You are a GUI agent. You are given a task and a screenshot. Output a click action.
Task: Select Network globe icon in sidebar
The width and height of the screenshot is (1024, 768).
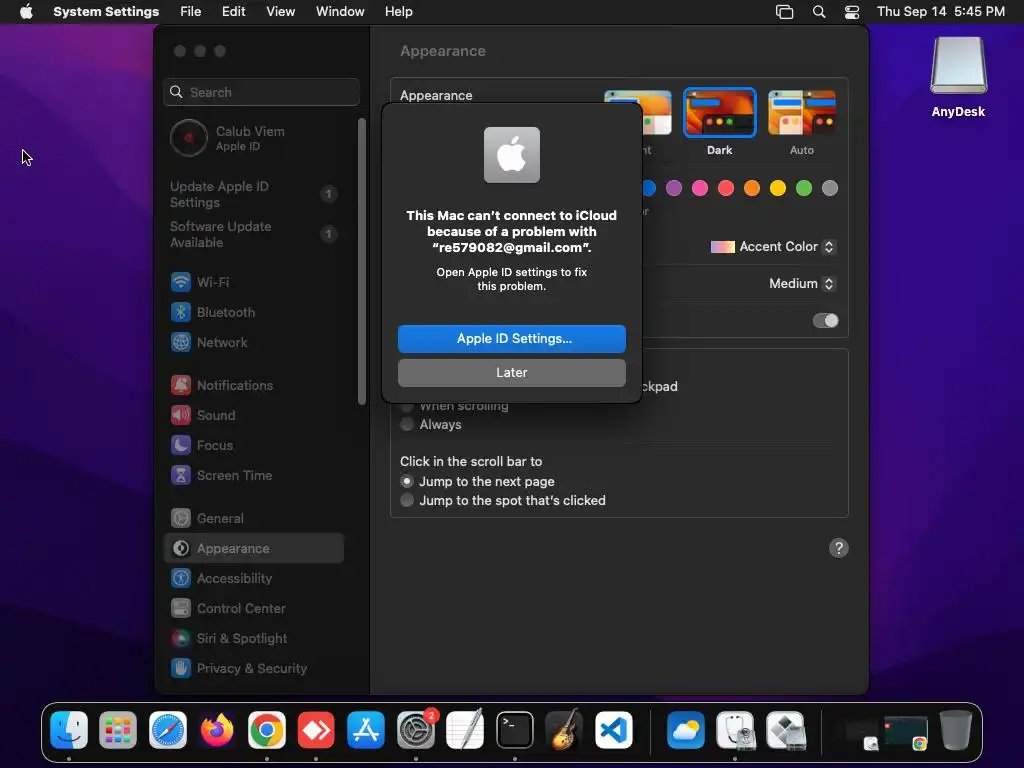[x=181, y=342]
